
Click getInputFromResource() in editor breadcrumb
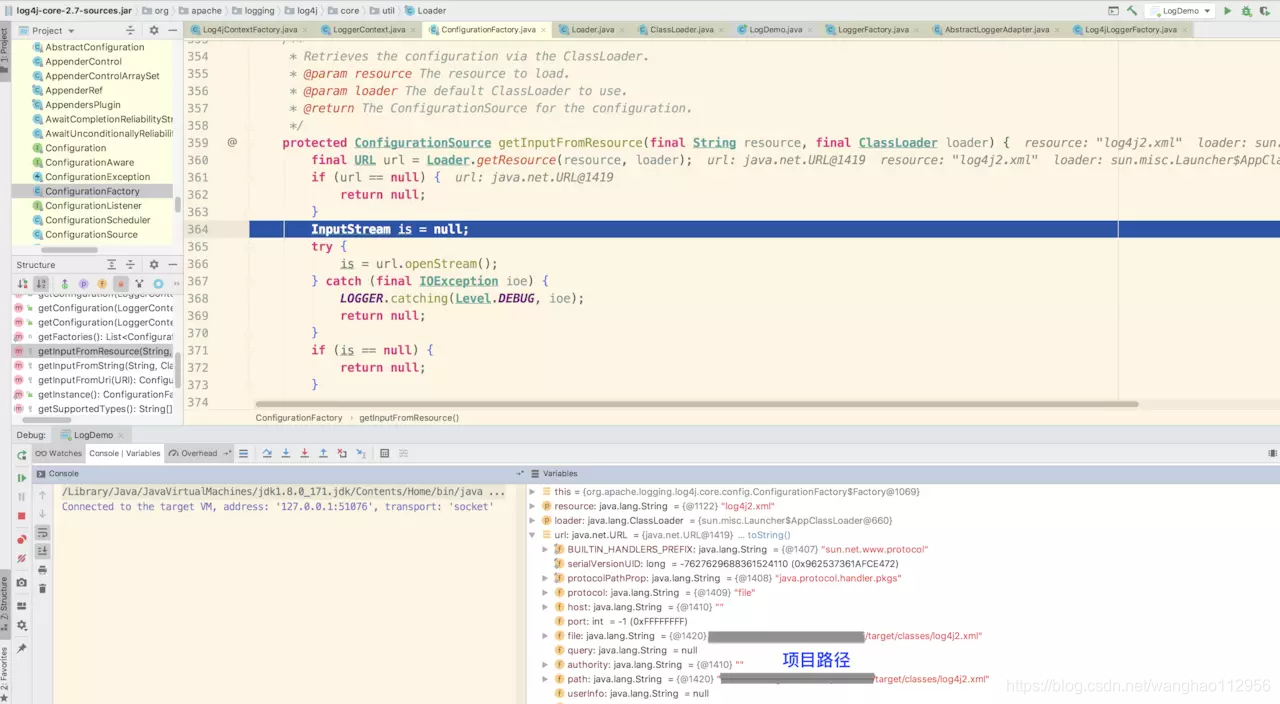409,418
